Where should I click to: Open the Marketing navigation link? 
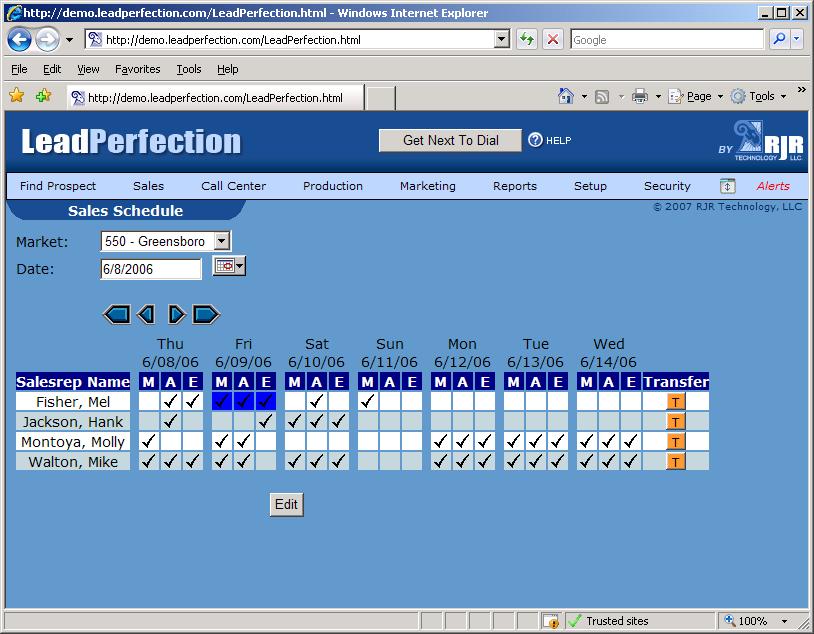point(428,186)
